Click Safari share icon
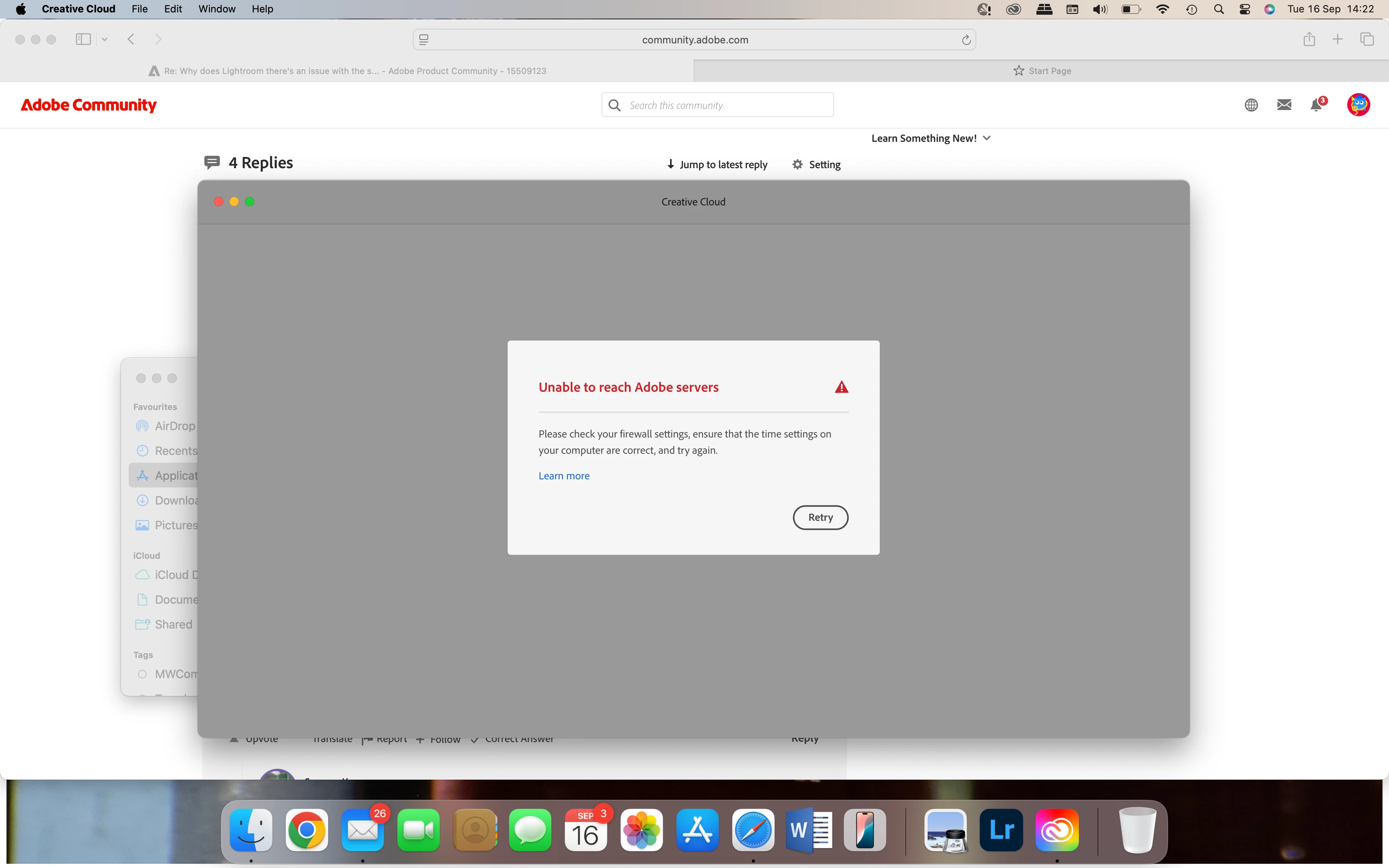The height and width of the screenshot is (868, 1389). tap(1309, 39)
